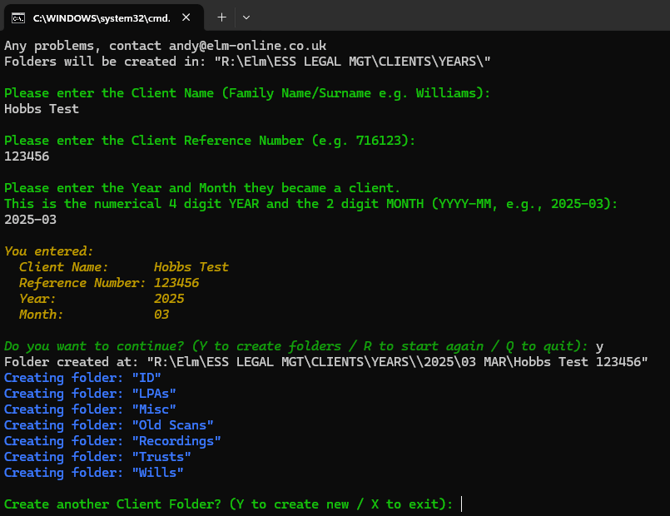The height and width of the screenshot is (516, 670).
Task: Click the 'Creating folder: "LPAs"' line
Action: [90, 393]
